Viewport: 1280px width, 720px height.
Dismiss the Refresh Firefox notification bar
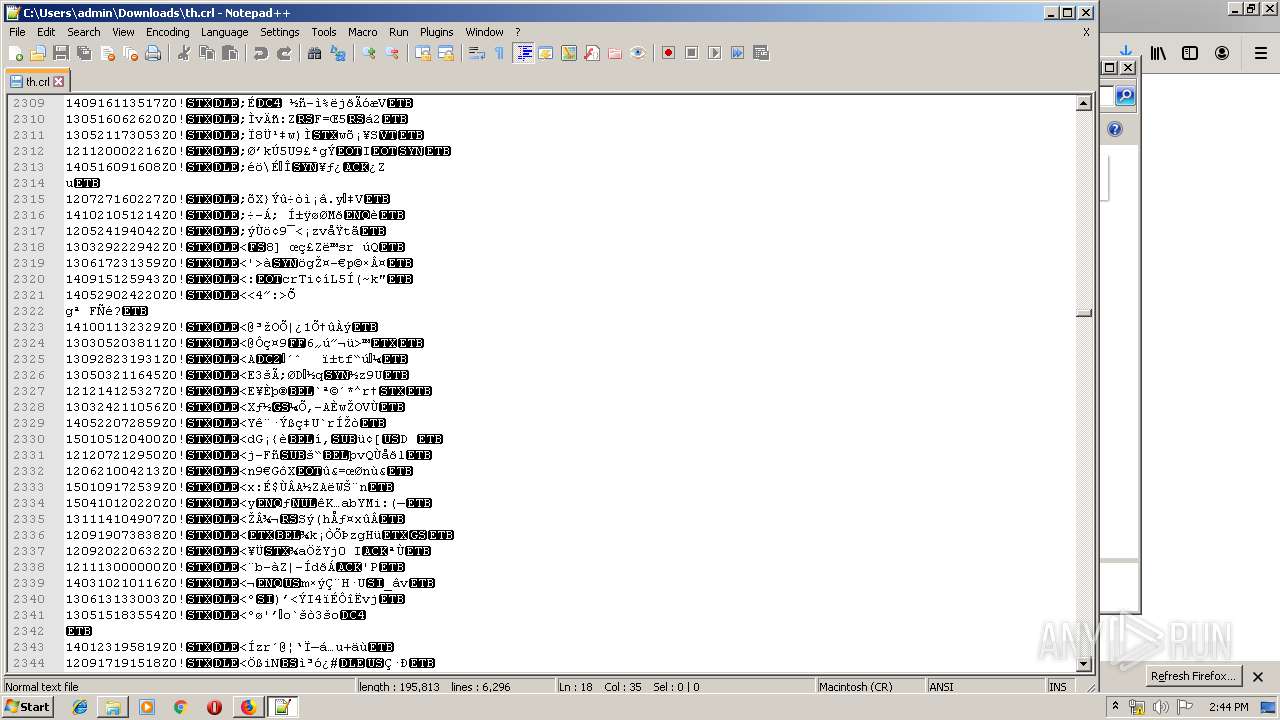click(x=1258, y=677)
